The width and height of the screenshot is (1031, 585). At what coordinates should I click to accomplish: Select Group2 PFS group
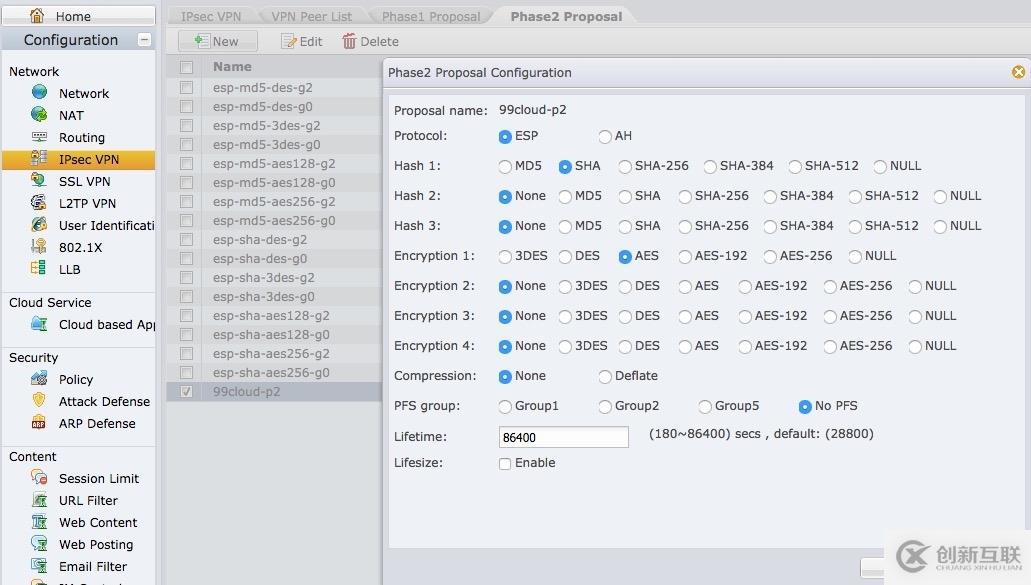click(605, 407)
